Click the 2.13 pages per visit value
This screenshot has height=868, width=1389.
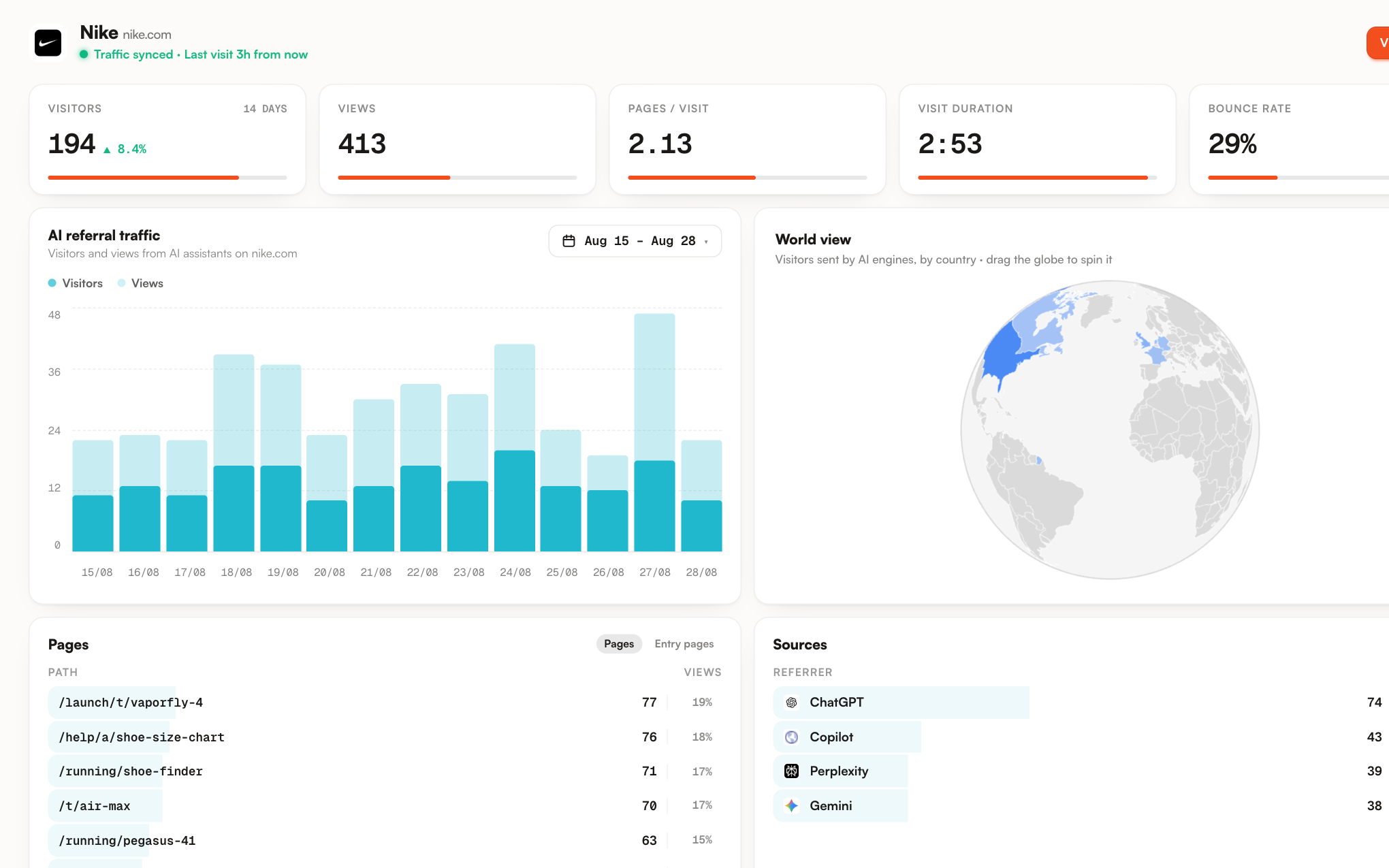[x=660, y=144]
